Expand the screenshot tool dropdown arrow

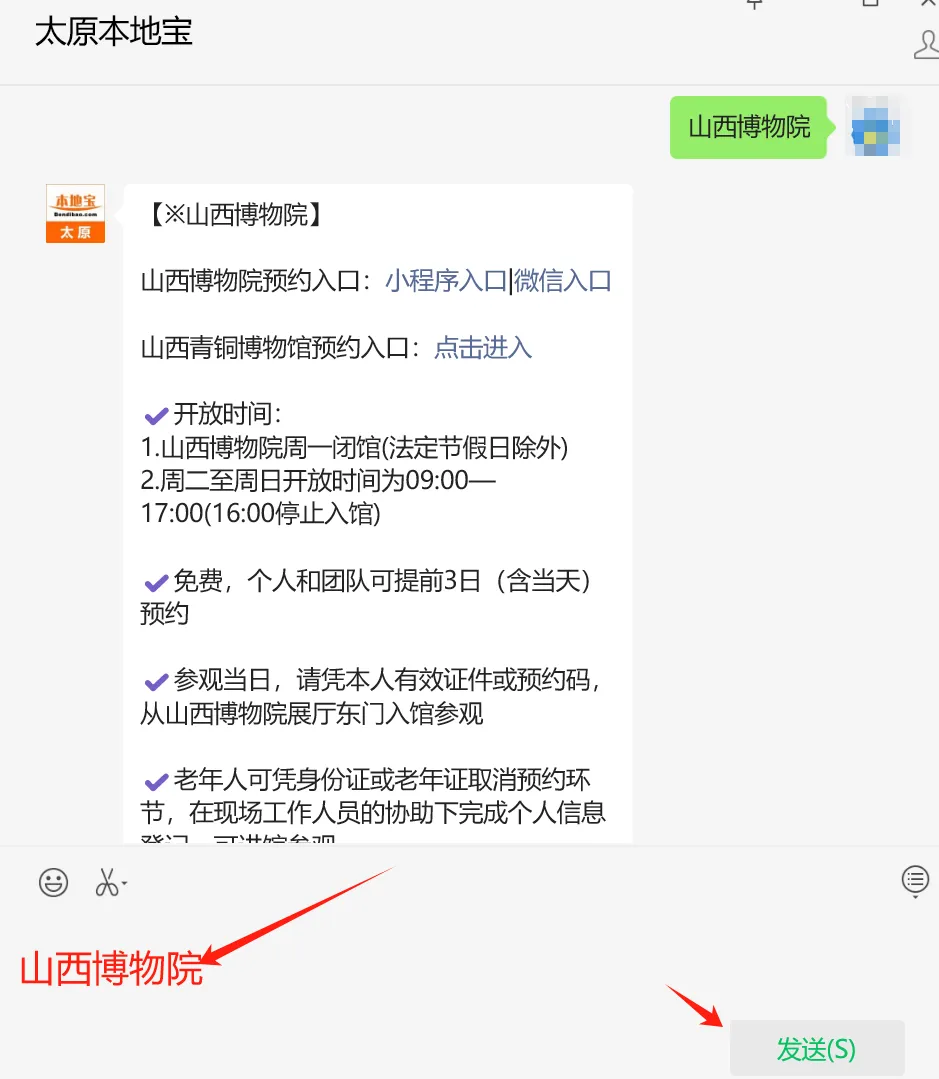tap(125, 884)
